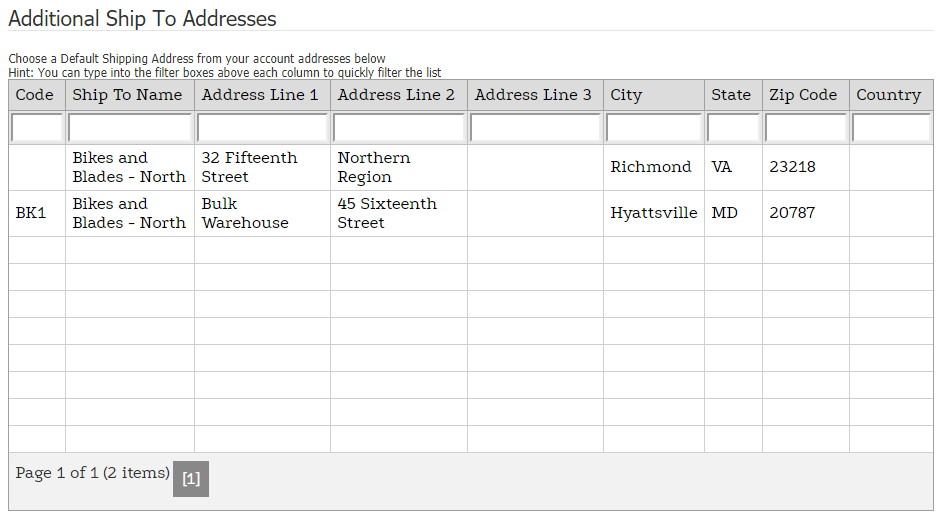The height and width of the screenshot is (523, 944).
Task: Click the State column header
Action: point(731,95)
